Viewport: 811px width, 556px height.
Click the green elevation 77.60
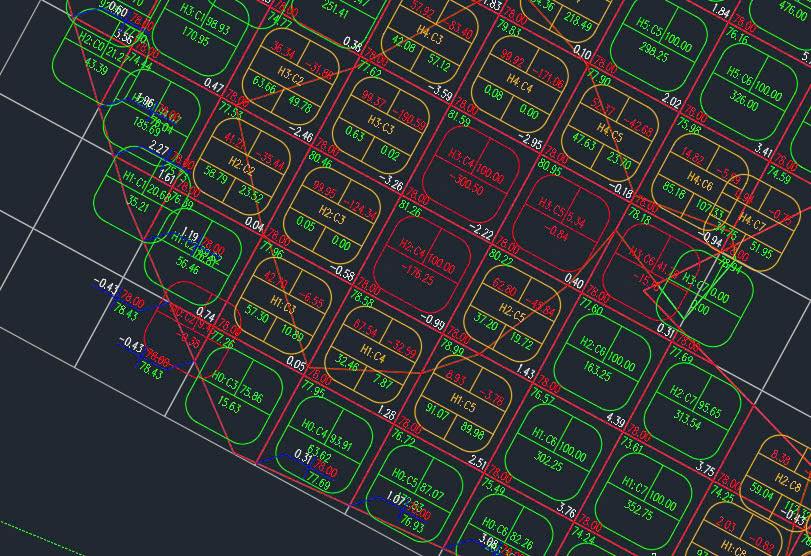(591, 307)
